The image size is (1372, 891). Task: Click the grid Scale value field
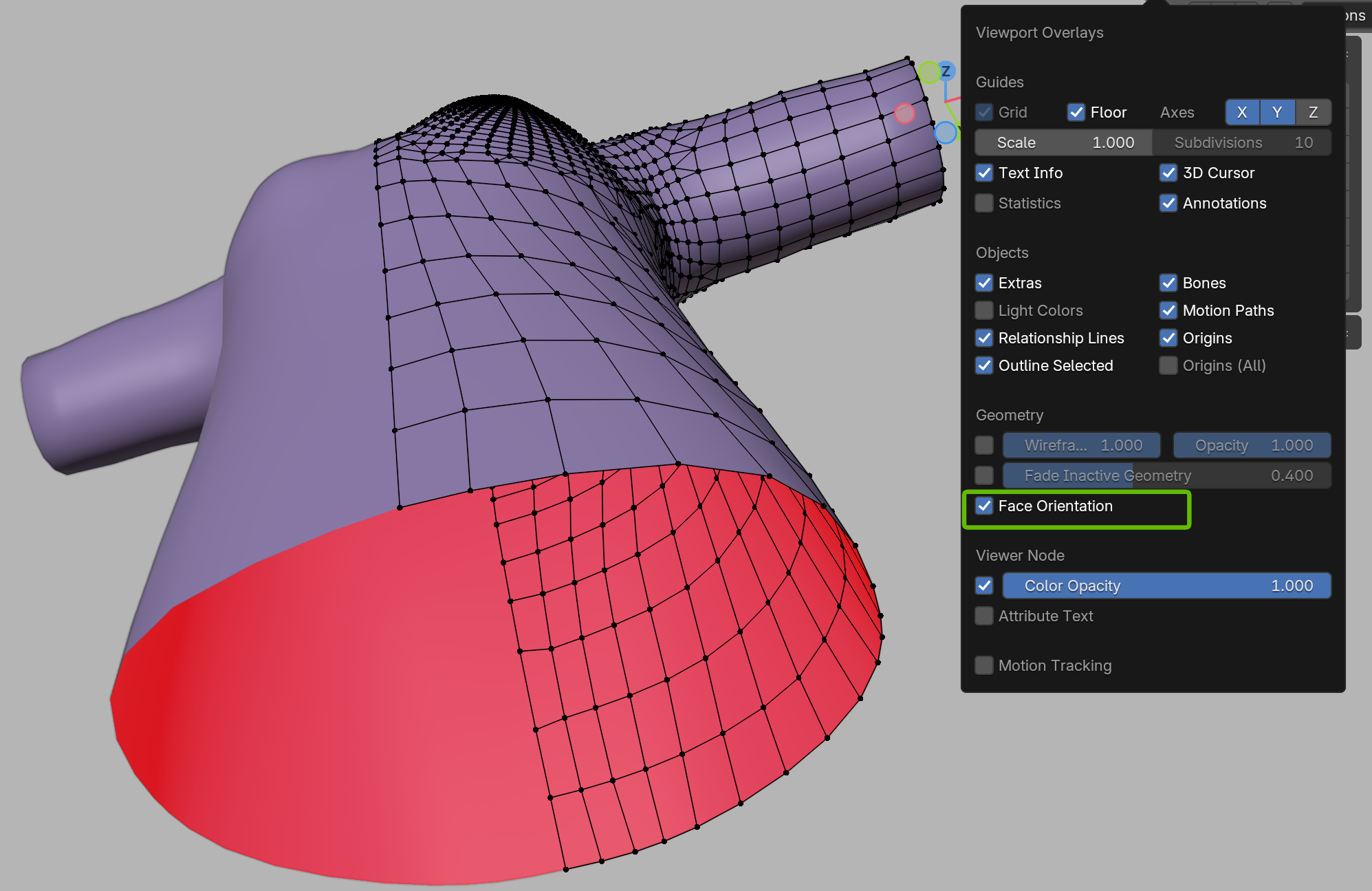tap(1063, 142)
